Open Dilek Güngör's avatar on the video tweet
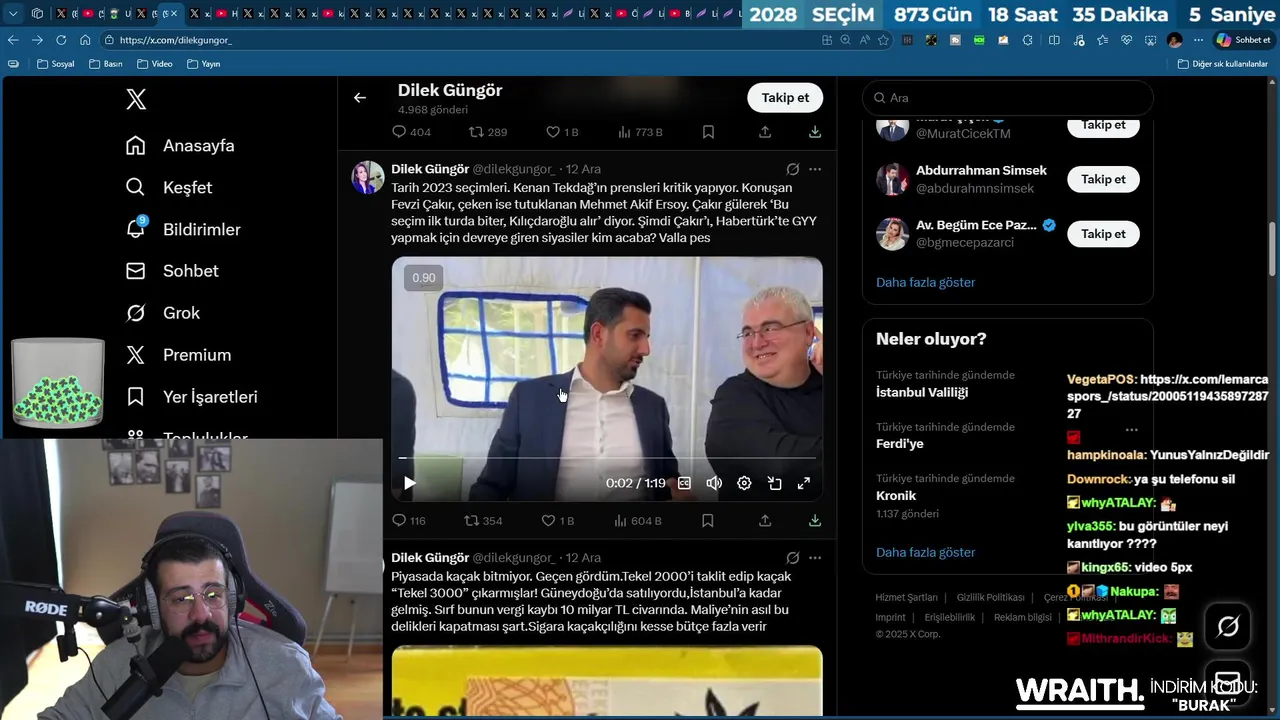1280x720 pixels. pyautogui.click(x=367, y=177)
